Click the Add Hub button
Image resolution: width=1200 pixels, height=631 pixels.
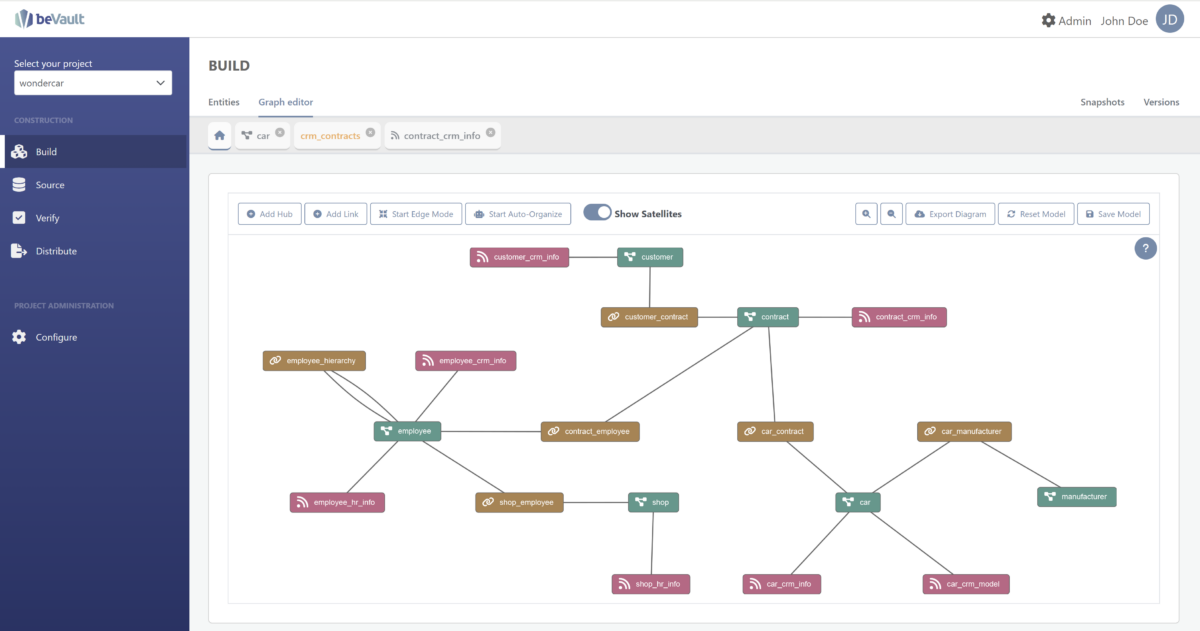coord(269,214)
